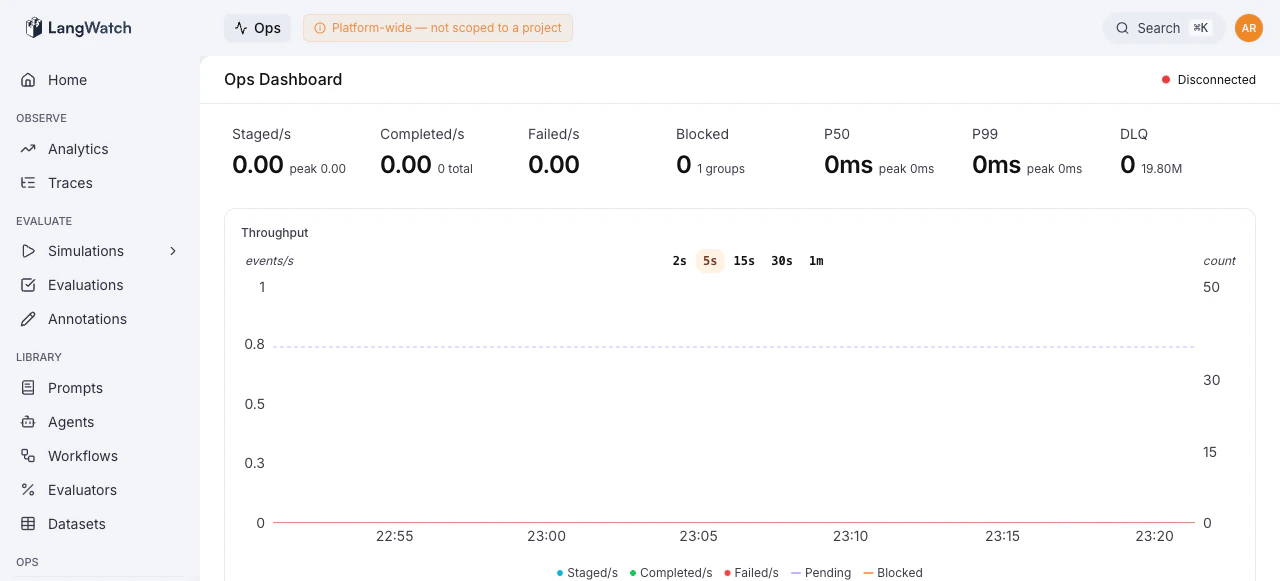The width and height of the screenshot is (1280, 581).
Task: Toggle the Failed/s legend series
Action: click(751, 573)
